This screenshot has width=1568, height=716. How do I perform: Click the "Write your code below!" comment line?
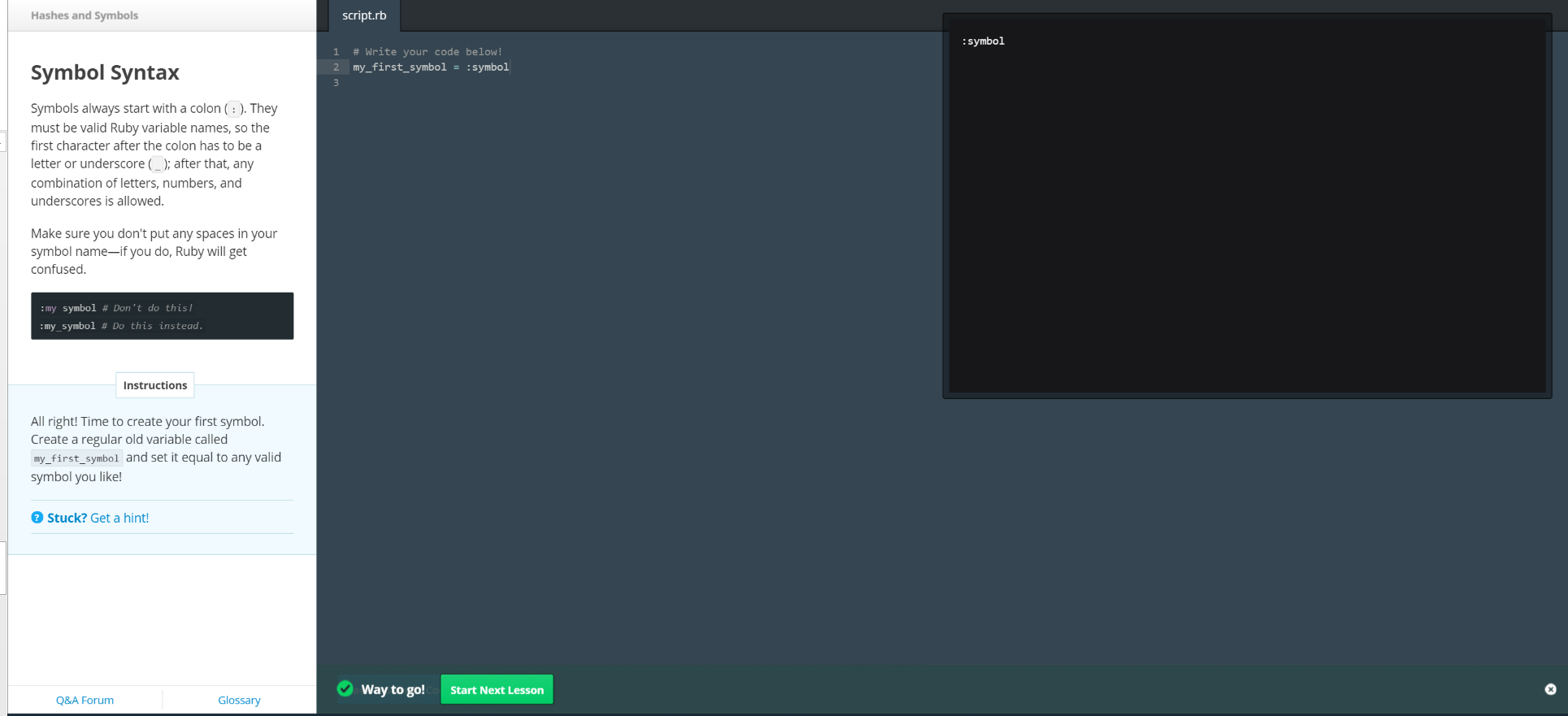pos(428,52)
